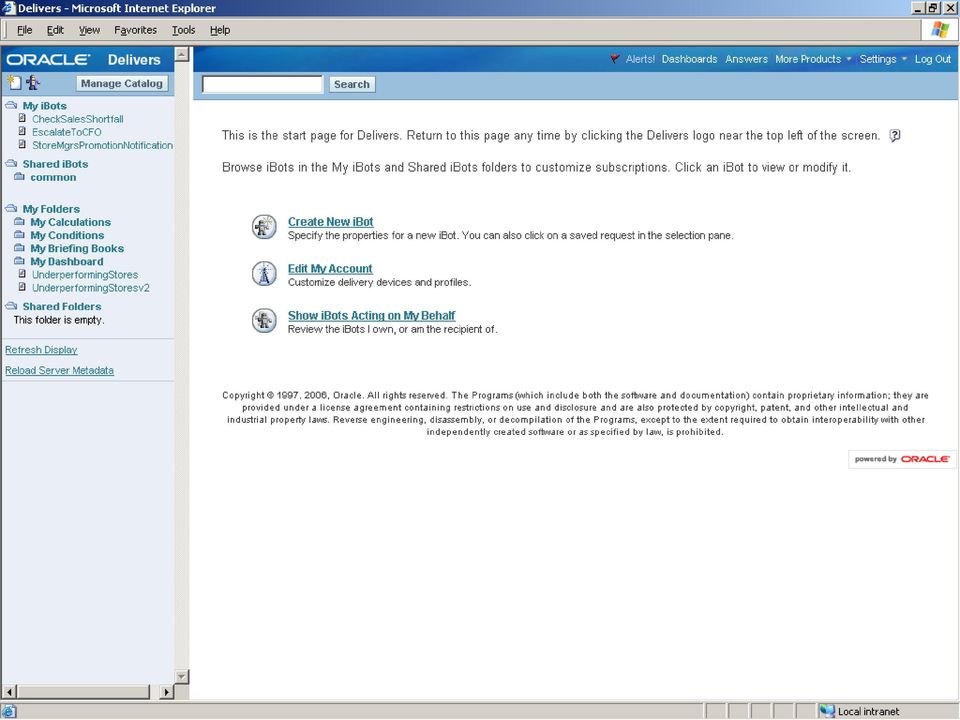Click the sidebar horizontal scrollbar left arrow
Viewport: 960px width, 720px height.
click(x=9, y=692)
